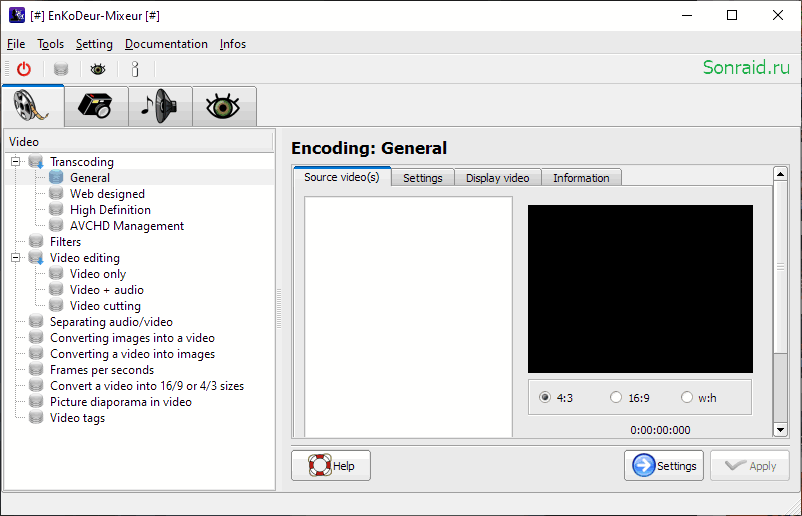
Task: Click the scrollbar down arrow
Action: click(x=780, y=430)
